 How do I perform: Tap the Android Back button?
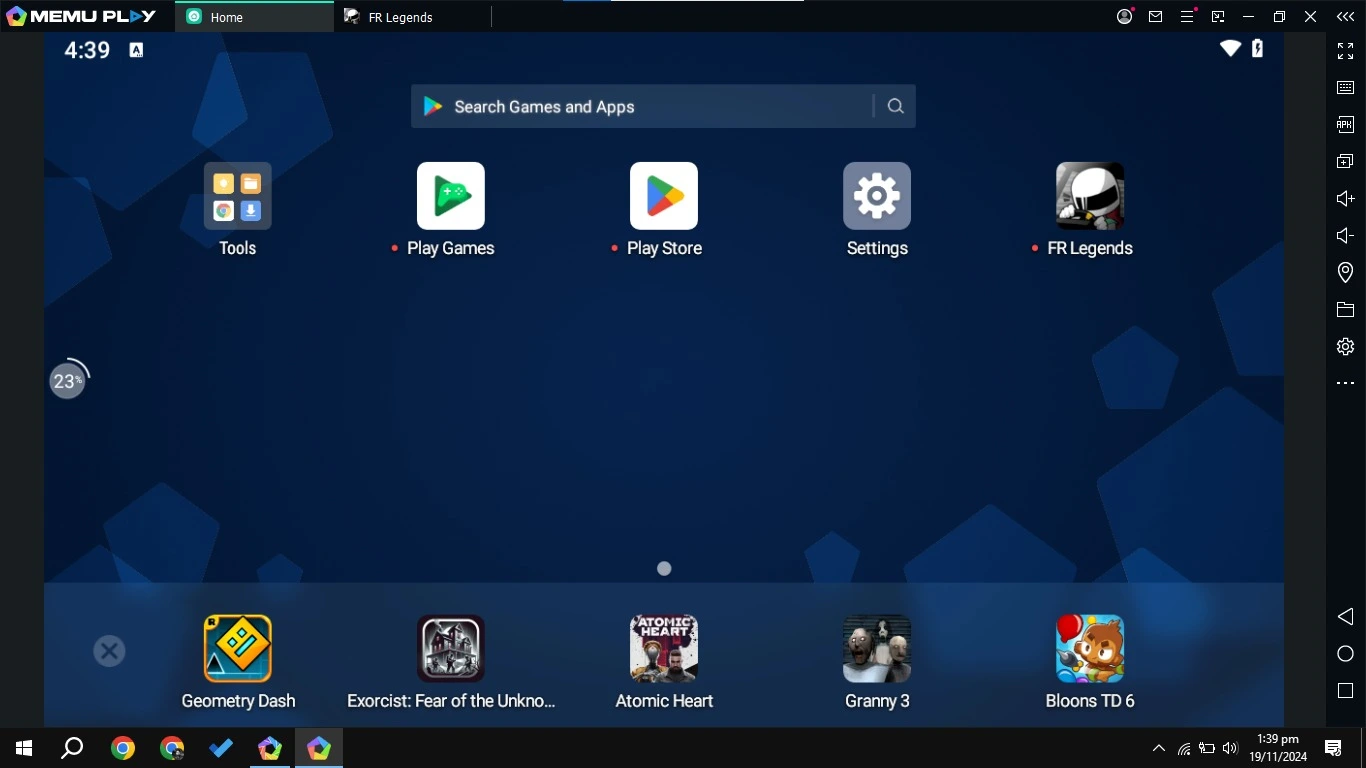1346,616
